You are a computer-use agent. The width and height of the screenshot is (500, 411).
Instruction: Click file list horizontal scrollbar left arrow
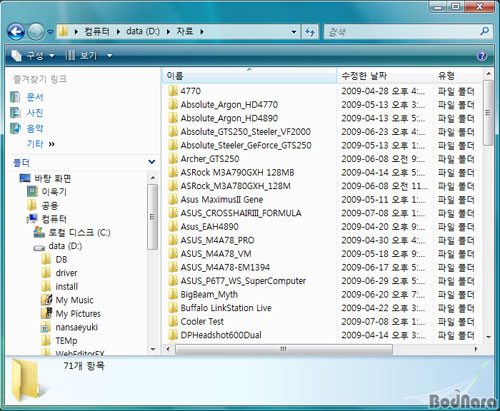(168, 349)
